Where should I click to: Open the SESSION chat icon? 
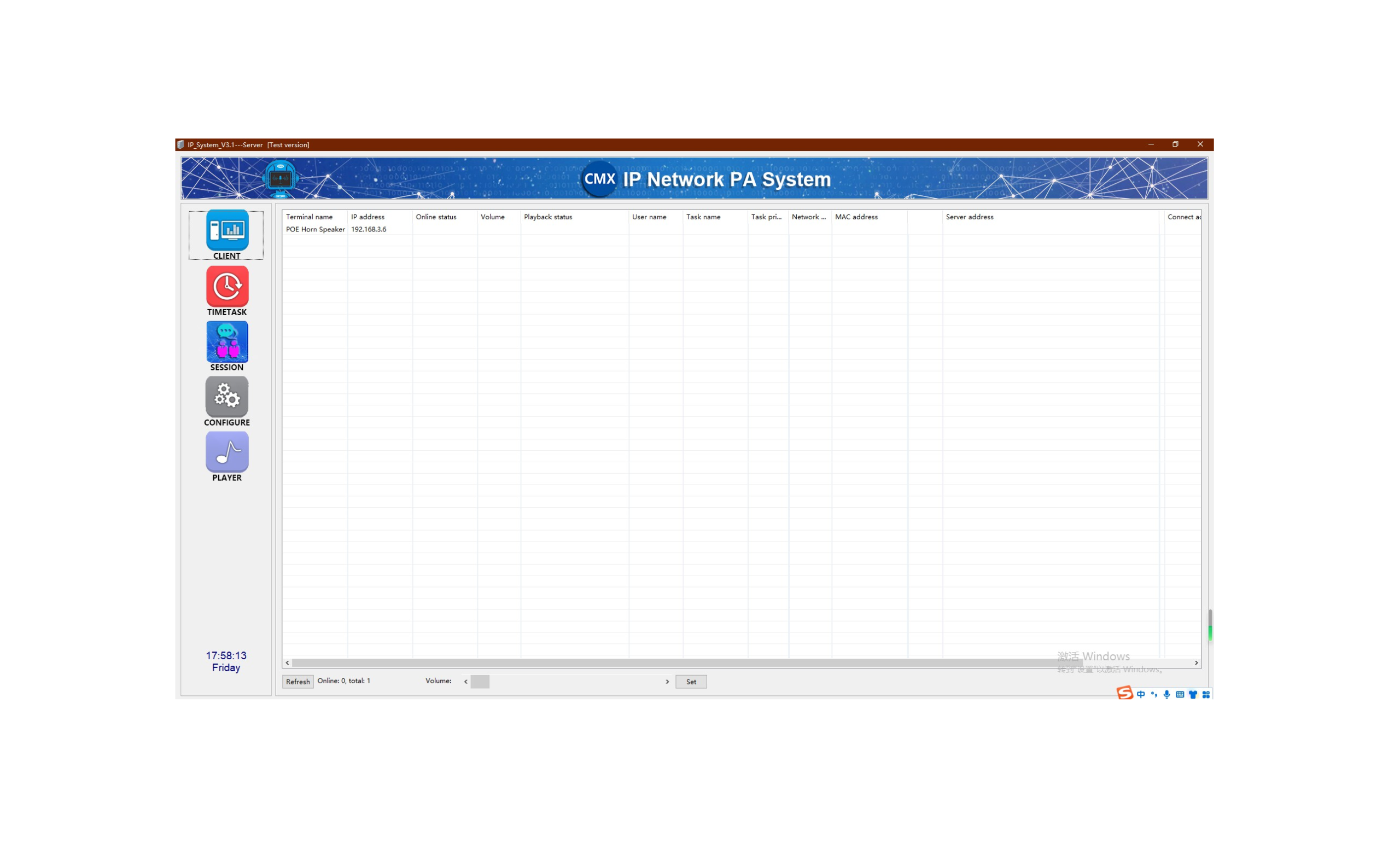pyautogui.click(x=227, y=342)
